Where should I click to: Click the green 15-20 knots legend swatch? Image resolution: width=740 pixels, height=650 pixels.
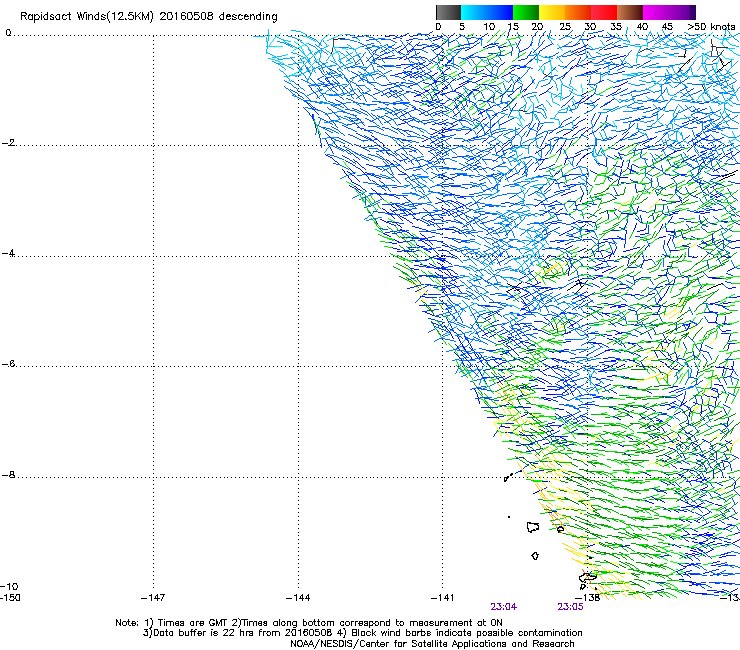(526, 12)
